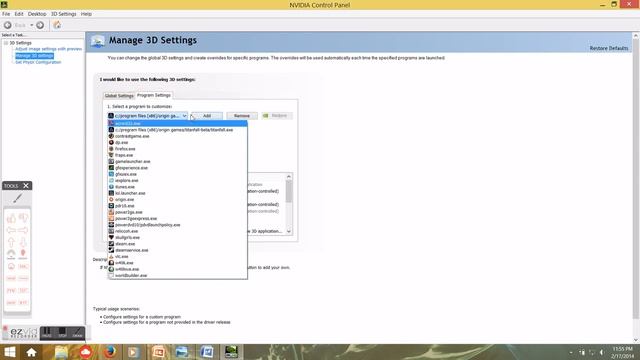The height and width of the screenshot is (360, 640).
Task: Choose steam.exe from the list
Action: pos(178,244)
